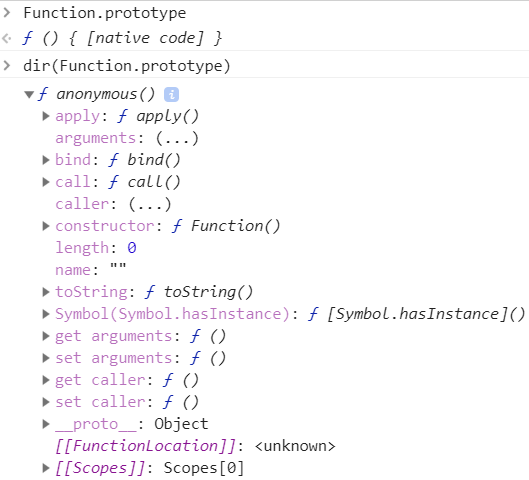Screen dimensions: 529x480
Task: Click the info icon next to anonymous()
Action: 171,94
